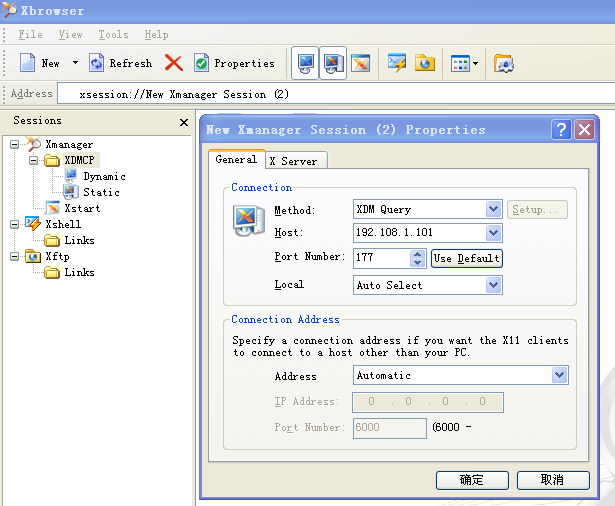The height and width of the screenshot is (506, 615).
Task: Click the XDMCP static session toolbar icon
Action: pyautogui.click(x=333, y=63)
